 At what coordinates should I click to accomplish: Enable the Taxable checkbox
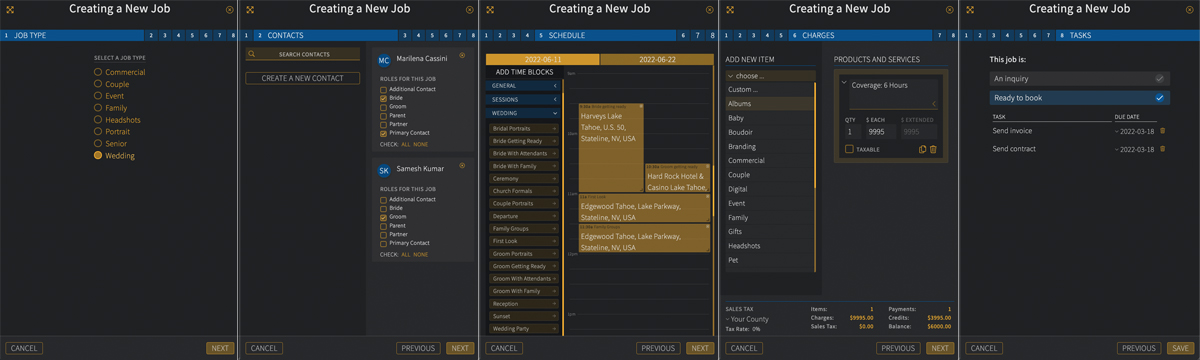click(849, 150)
